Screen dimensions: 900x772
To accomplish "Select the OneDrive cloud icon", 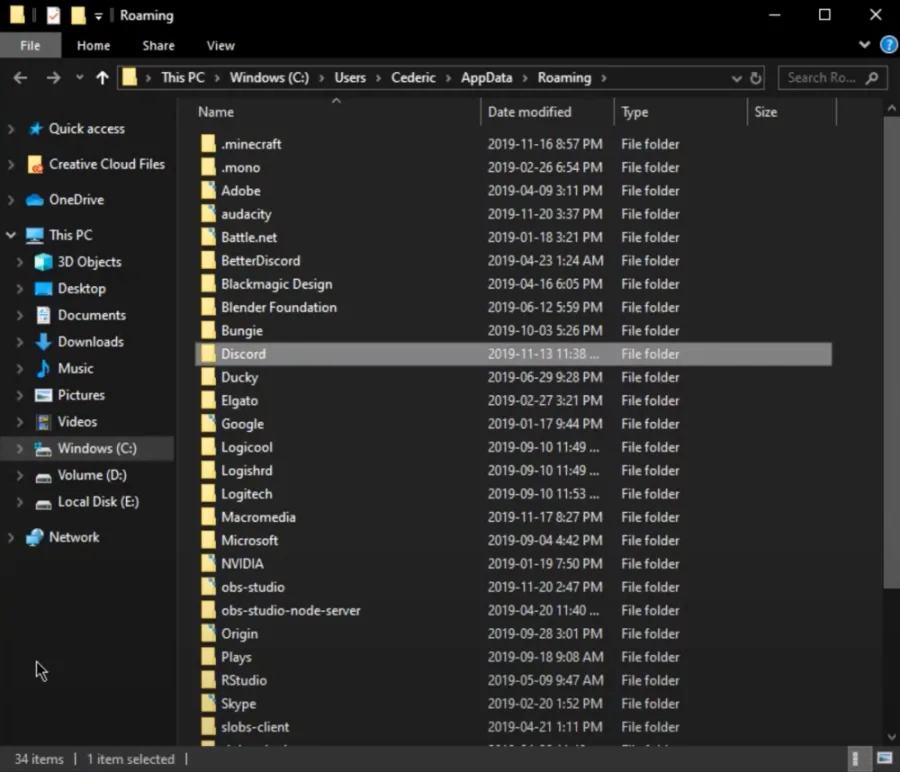I will [x=35, y=200].
